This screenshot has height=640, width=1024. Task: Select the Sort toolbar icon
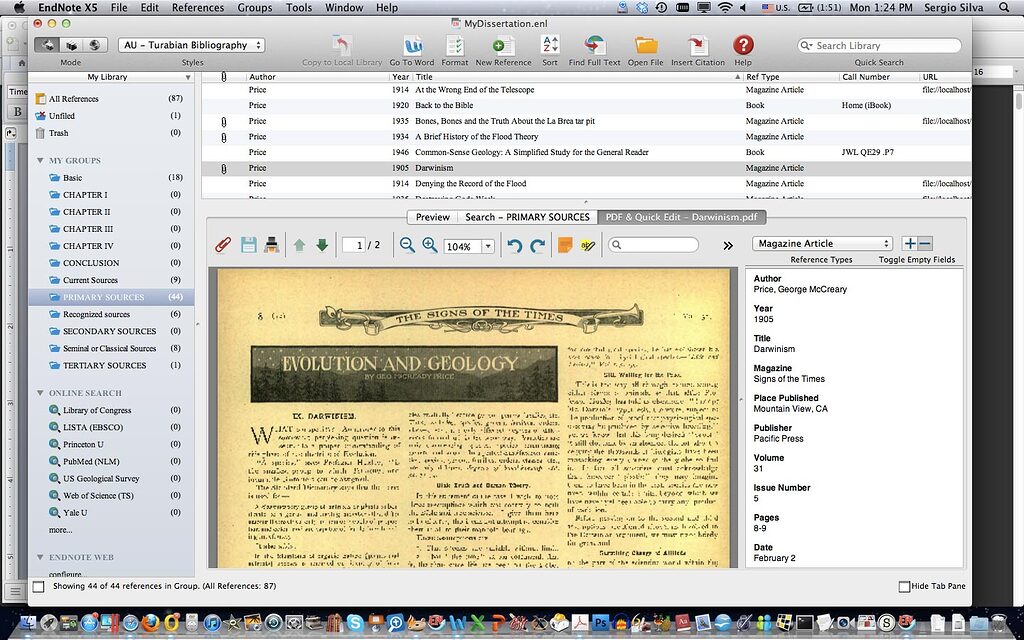(550, 45)
